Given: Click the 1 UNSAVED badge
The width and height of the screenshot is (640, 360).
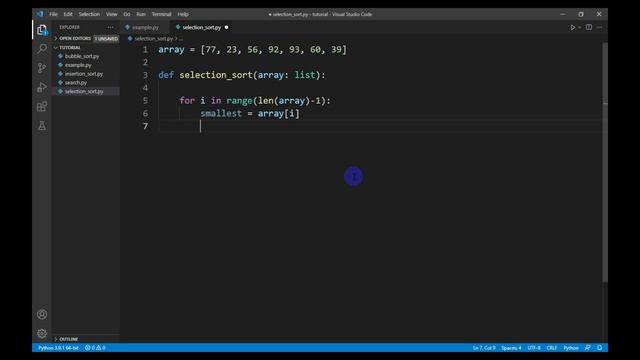Looking at the screenshot, I should point(106,38).
